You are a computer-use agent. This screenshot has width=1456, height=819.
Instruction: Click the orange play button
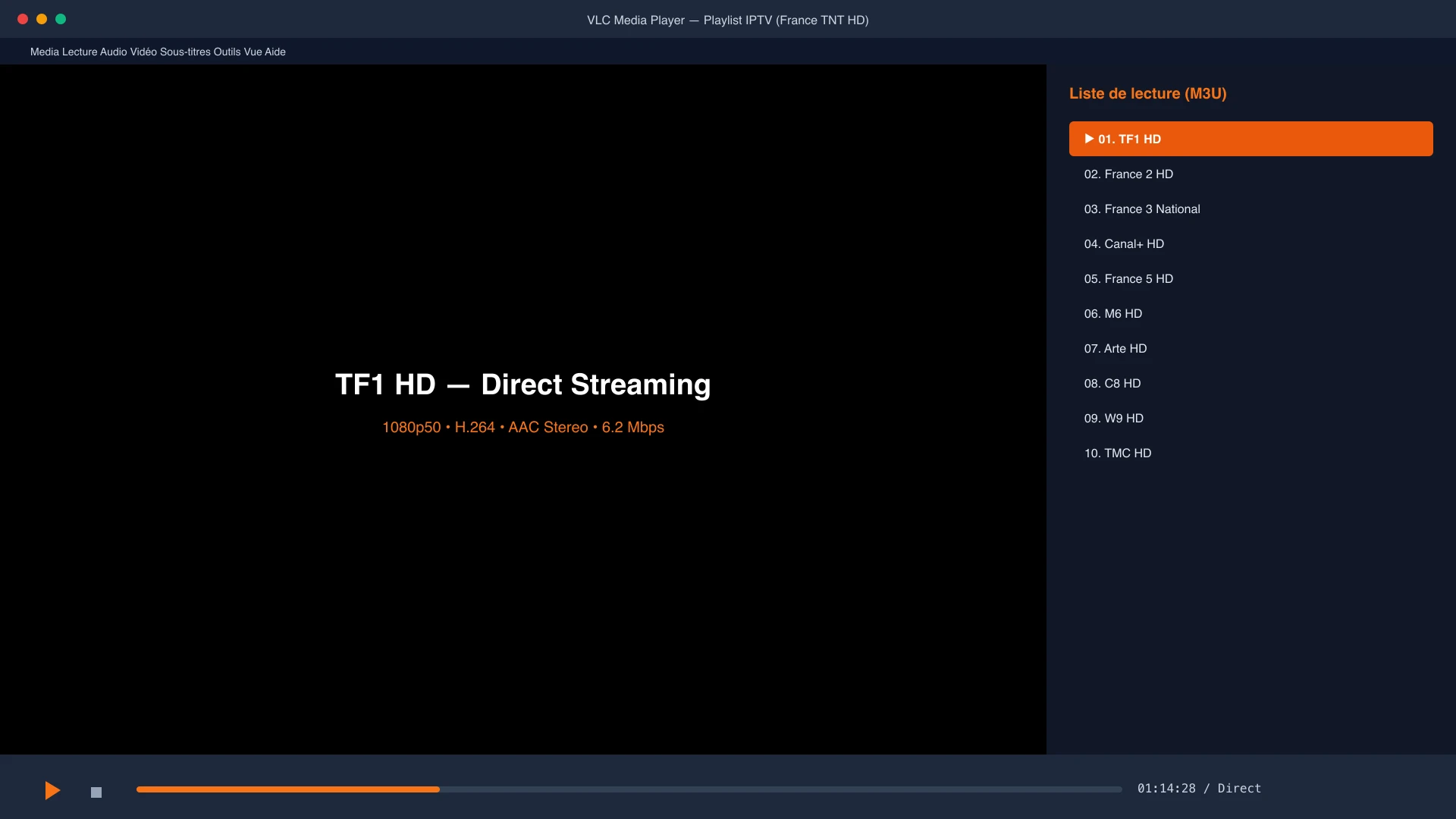(x=52, y=790)
